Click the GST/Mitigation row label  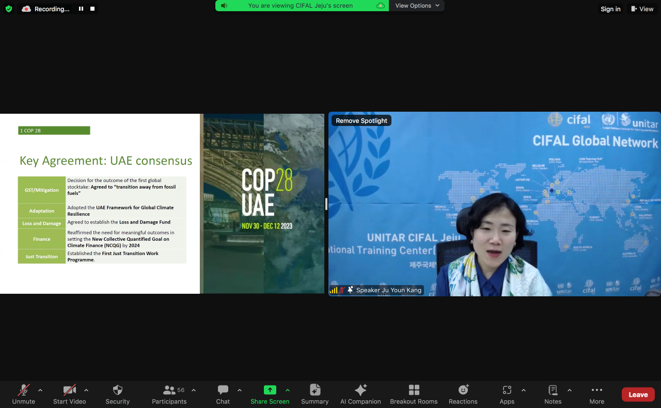pos(41,190)
